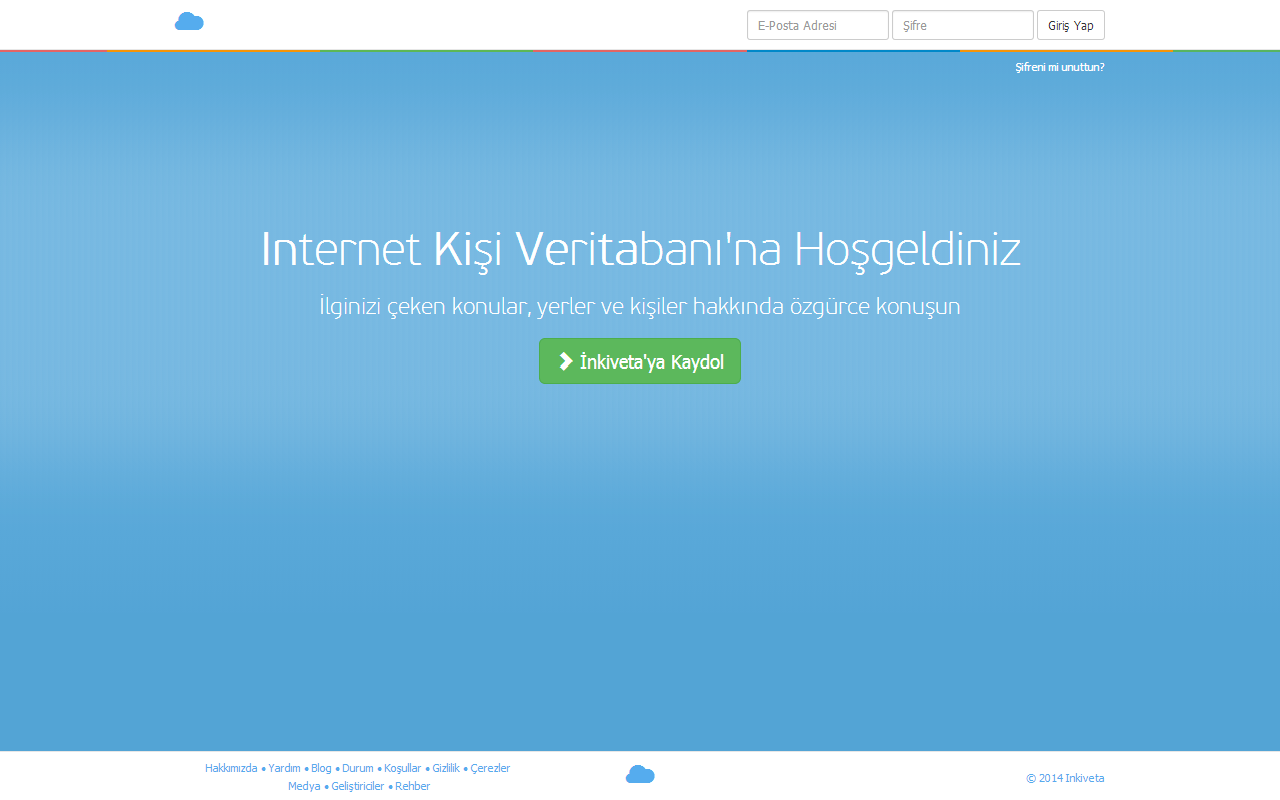
Task: Click the cloud logo in the footer
Action: pyautogui.click(x=640, y=774)
